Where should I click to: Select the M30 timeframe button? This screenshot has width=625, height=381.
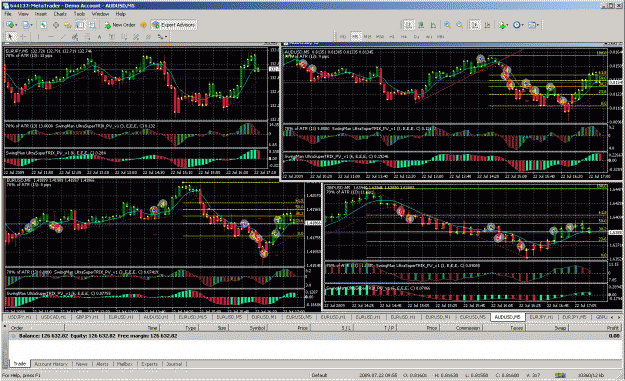(380, 37)
